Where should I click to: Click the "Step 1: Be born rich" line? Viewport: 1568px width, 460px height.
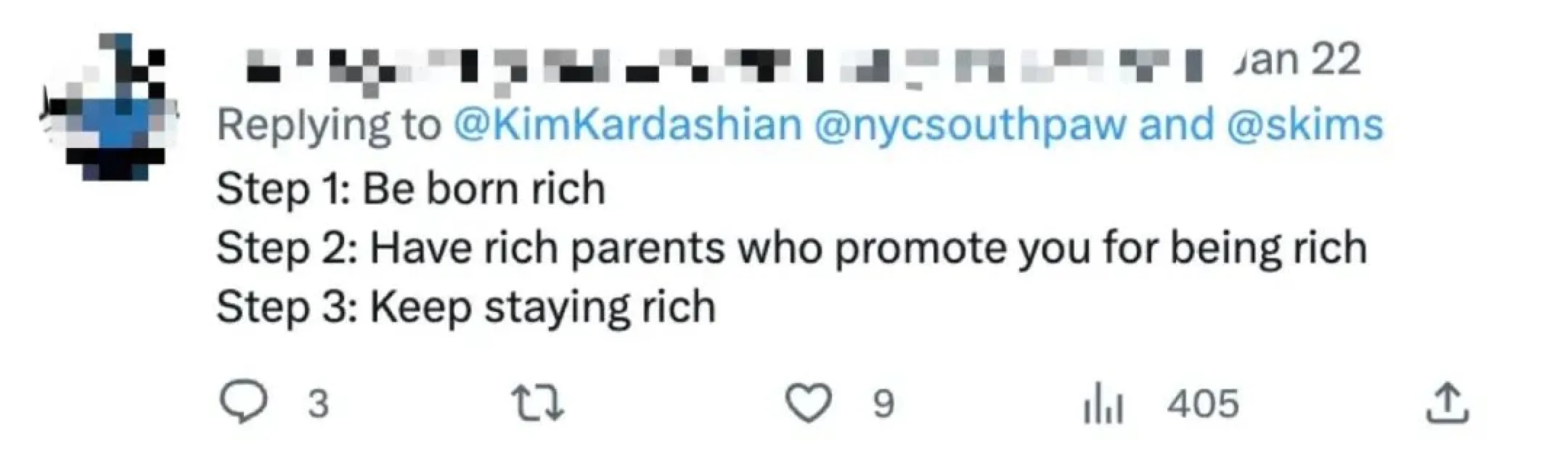point(411,189)
